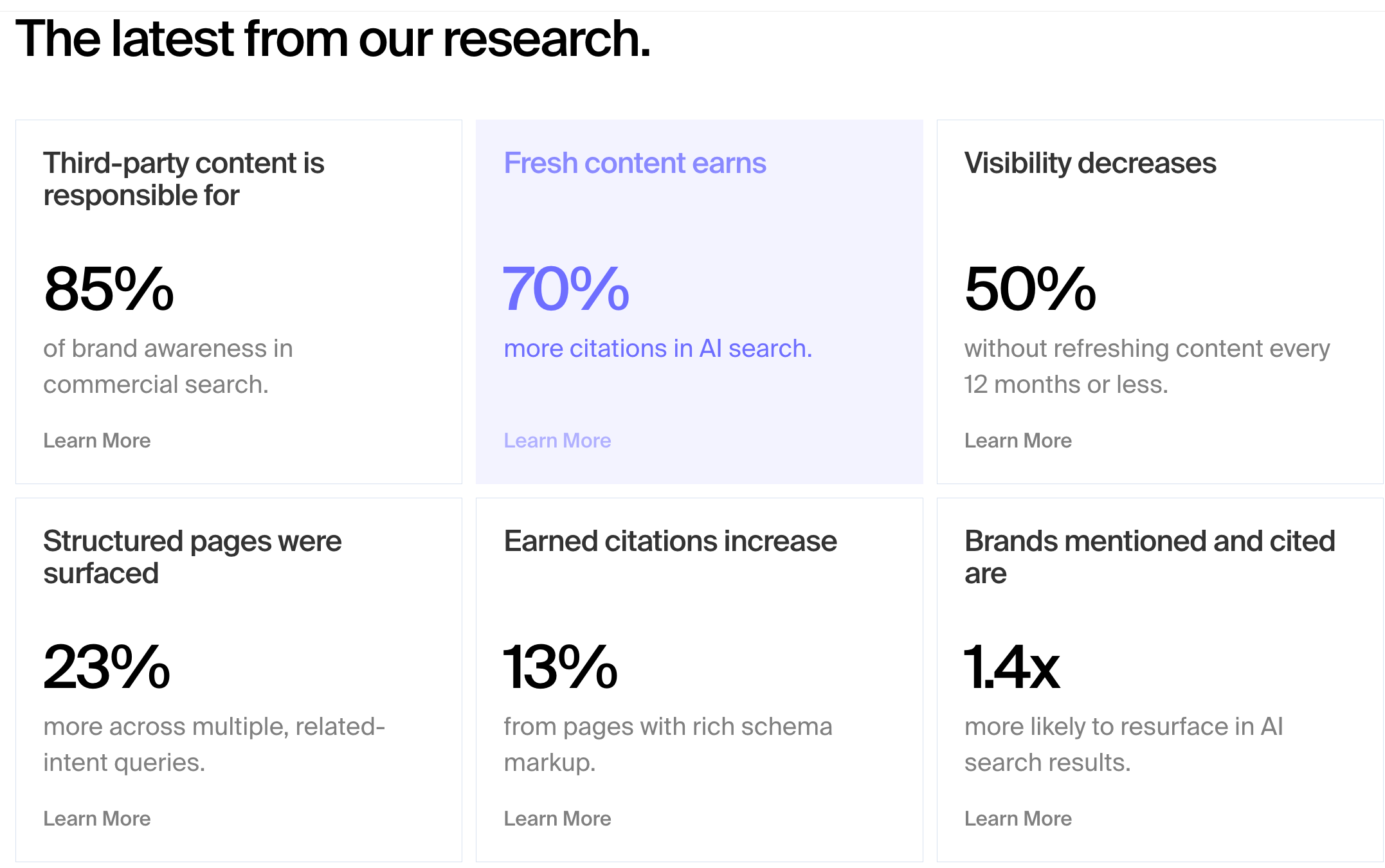Click the purple 70% statistic
Screen dimensions: 1385x868
pyautogui.click(x=566, y=289)
